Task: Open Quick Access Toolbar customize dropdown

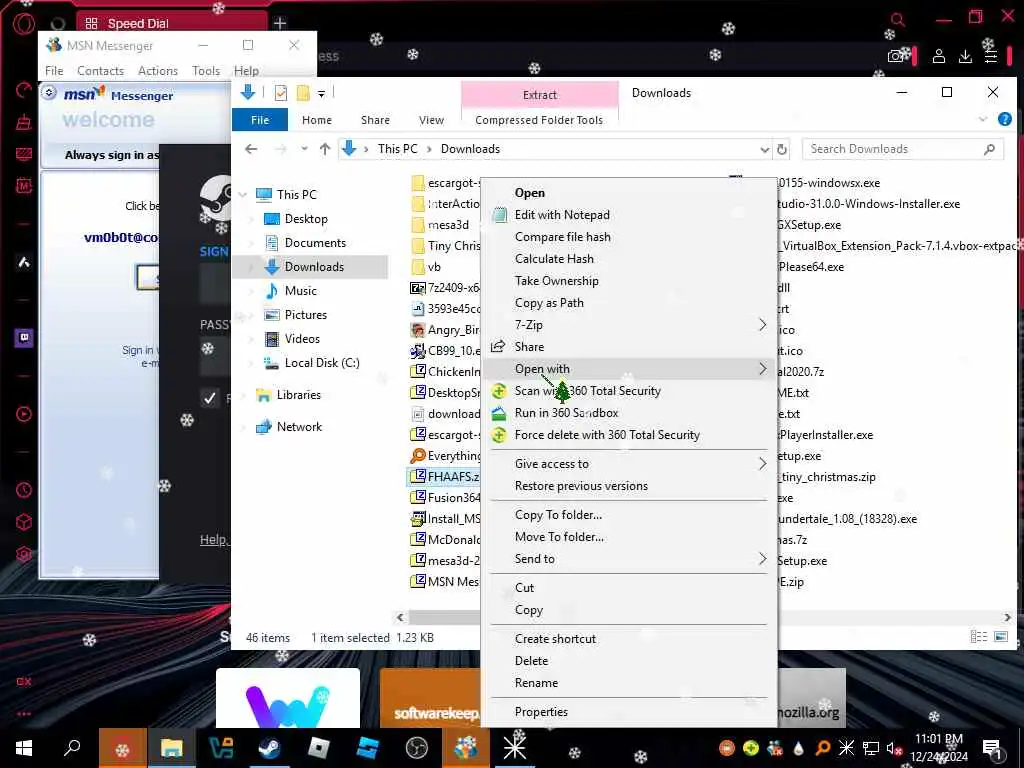Action: 321,94
